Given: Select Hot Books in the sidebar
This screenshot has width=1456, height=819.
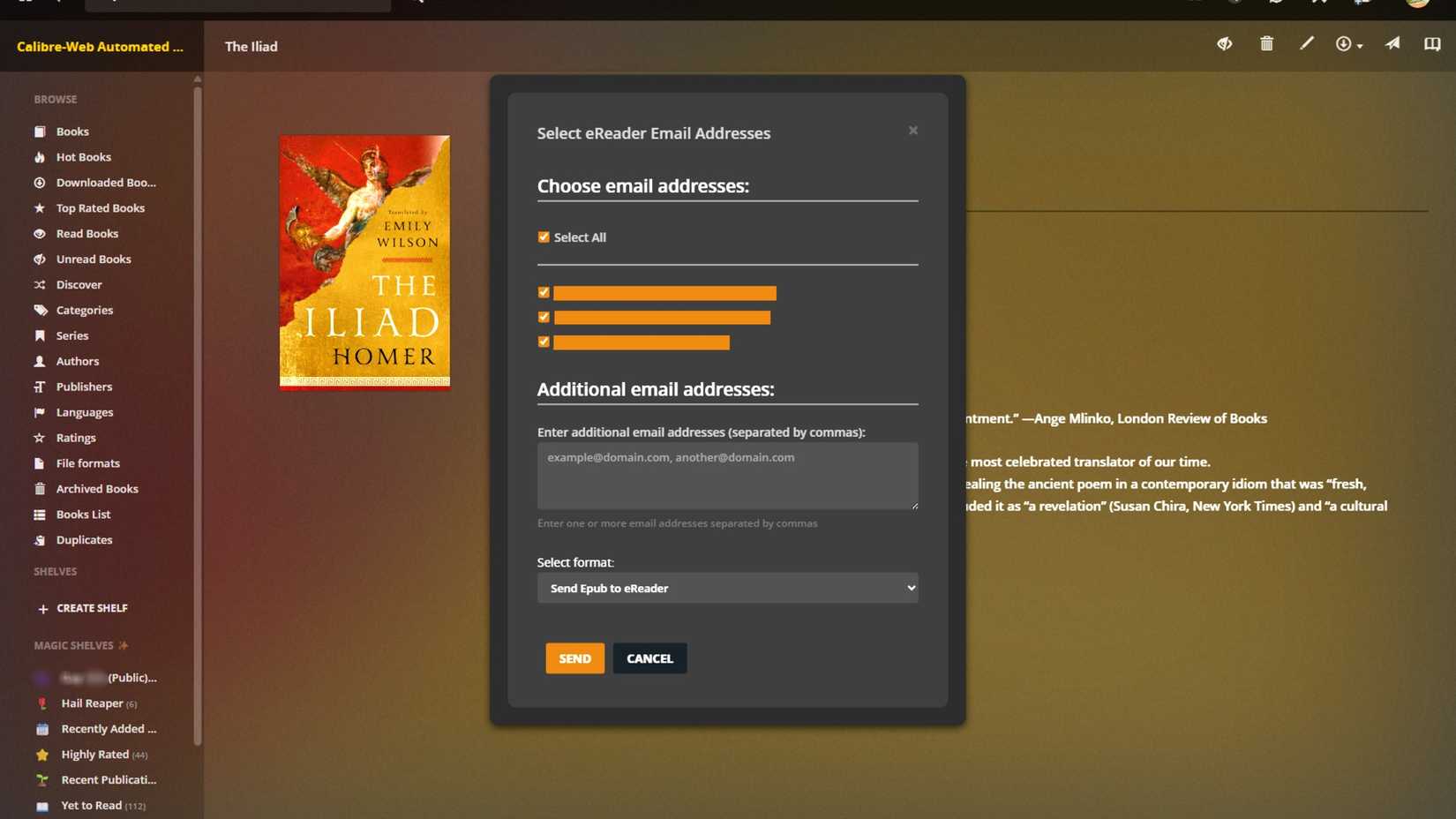Looking at the screenshot, I should click(x=83, y=156).
